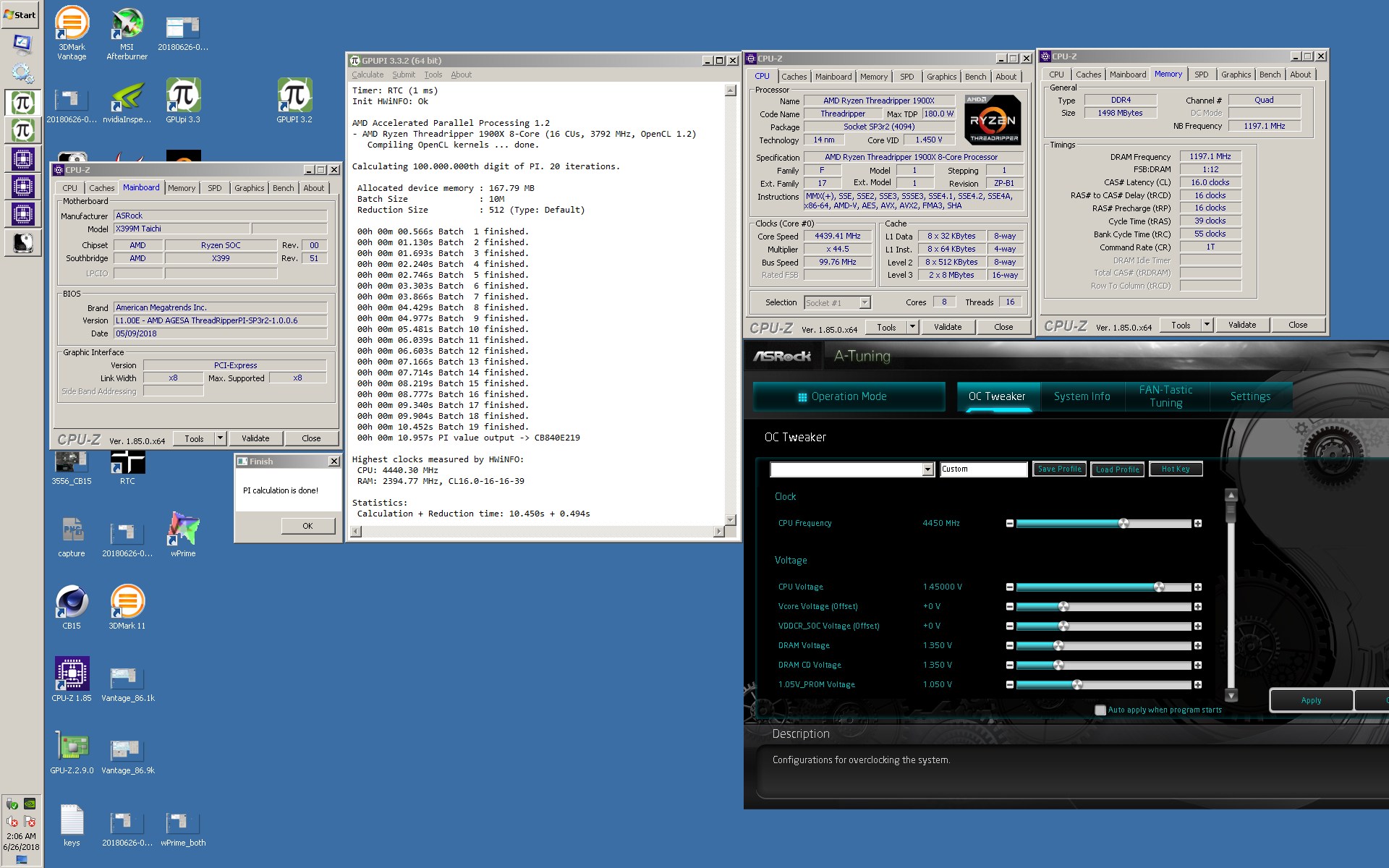Click NVIDIA tray icon in system tray
The width and height of the screenshot is (1389, 868).
[30, 803]
